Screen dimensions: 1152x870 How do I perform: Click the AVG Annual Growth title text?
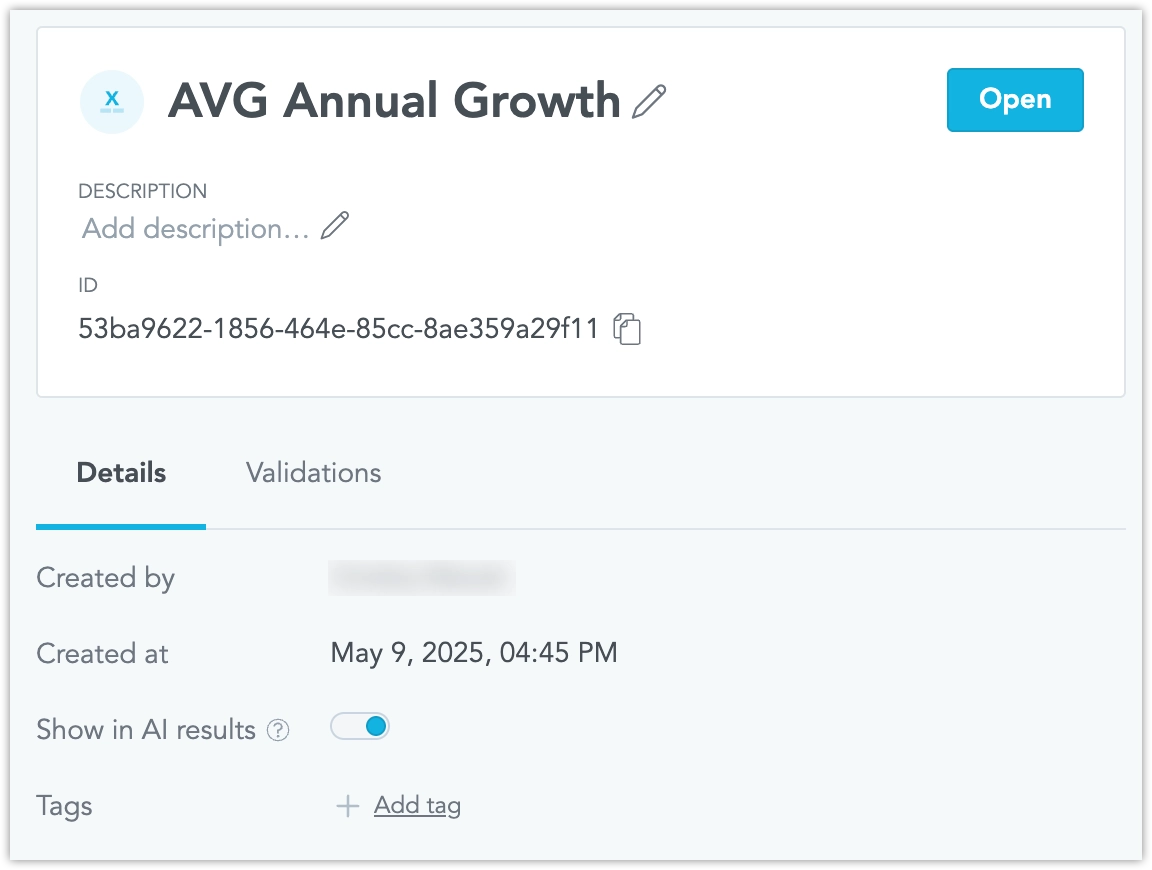(x=394, y=101)
